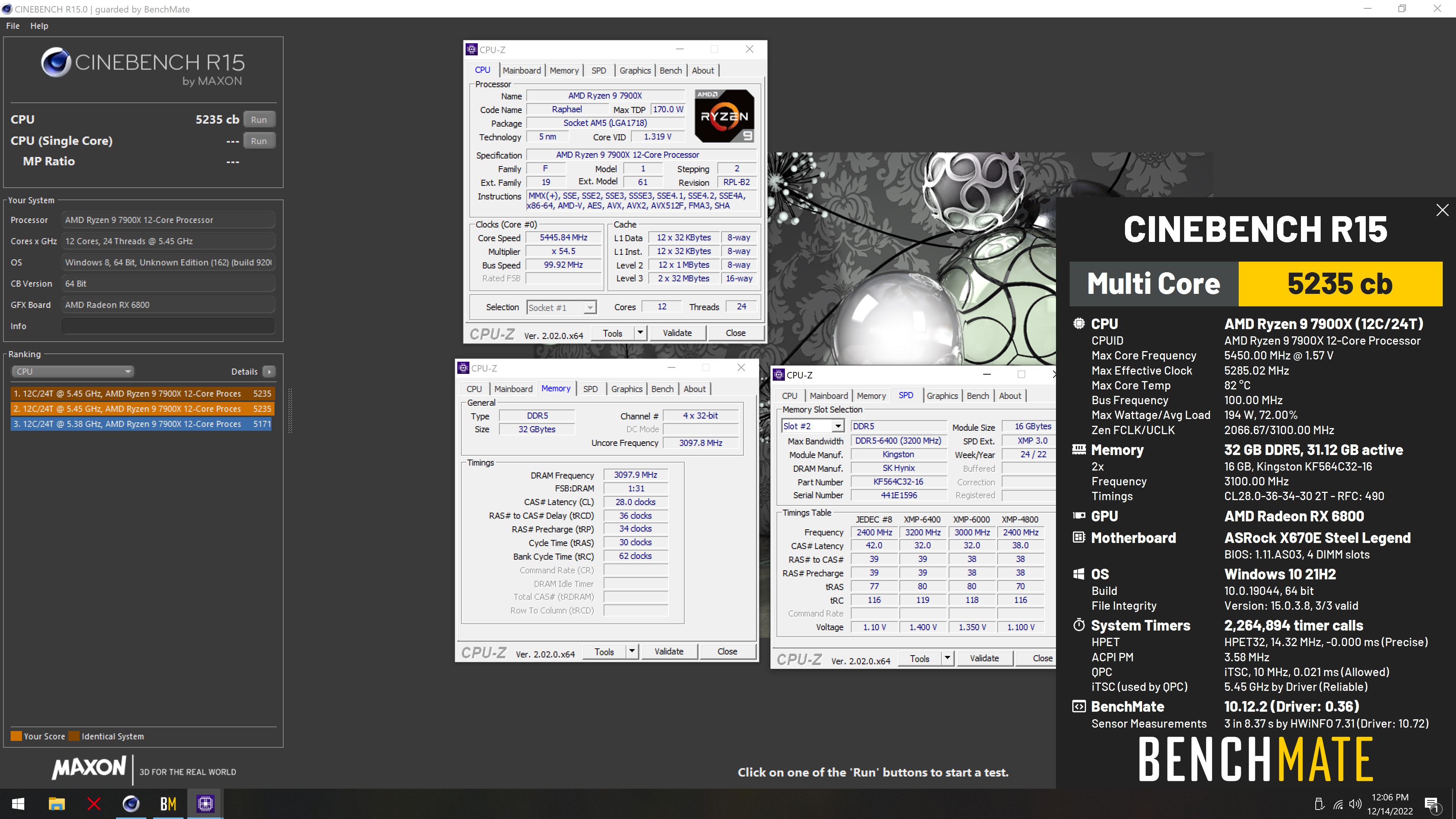
Task: Click the USB device tray icon
Action: pos(1319,804)
